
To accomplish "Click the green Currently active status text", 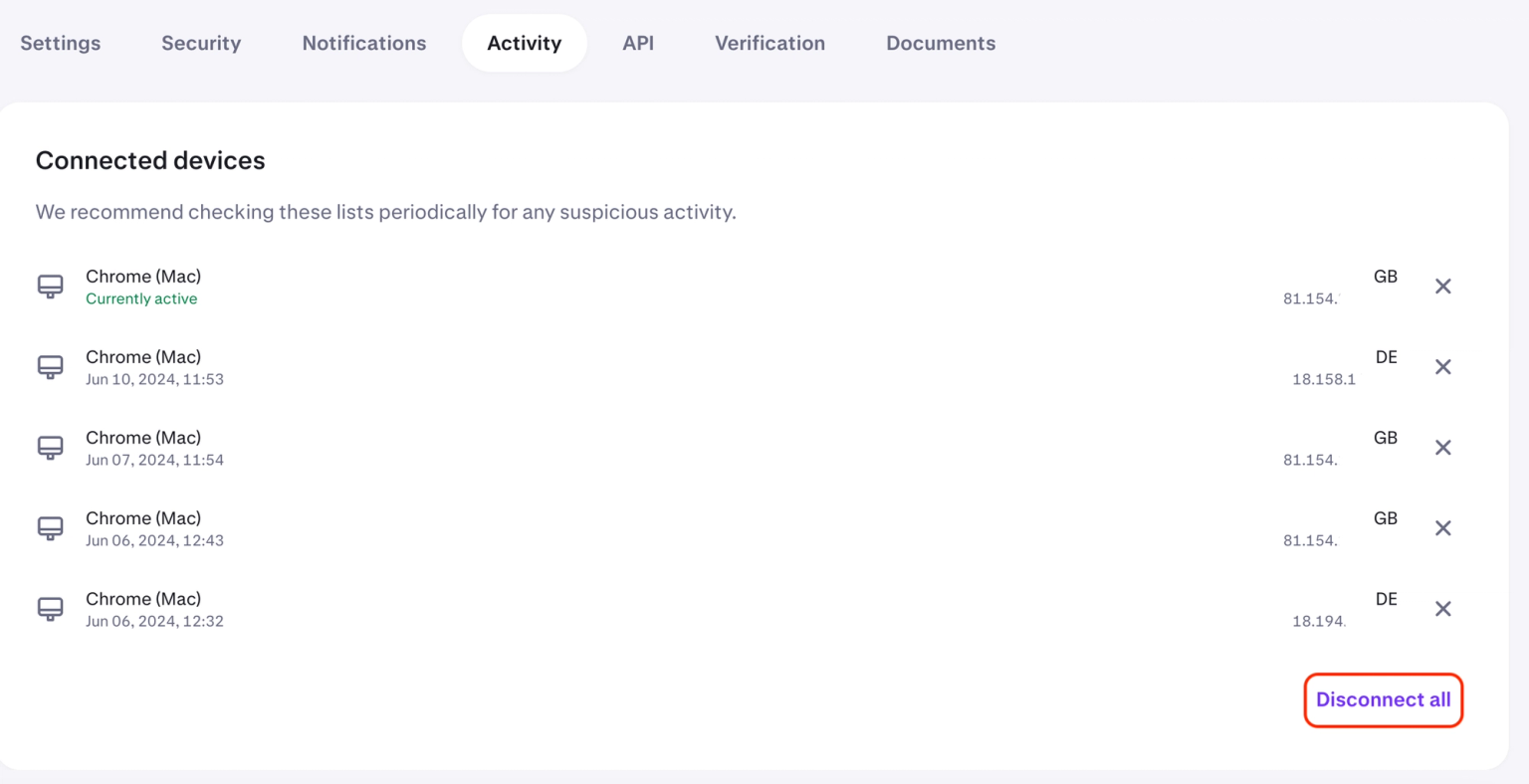I will click(x=141, y=298).
